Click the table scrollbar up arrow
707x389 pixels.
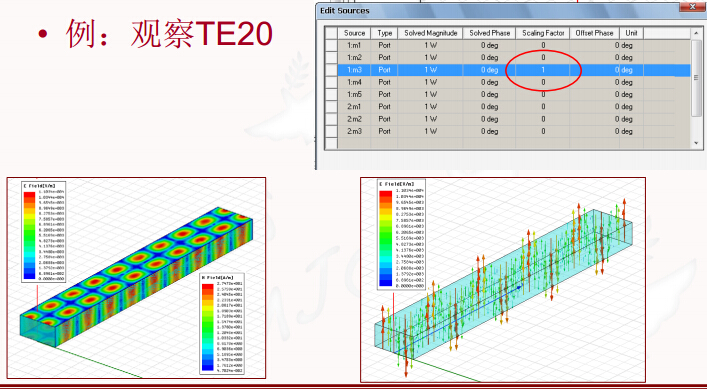coord(696,32)
